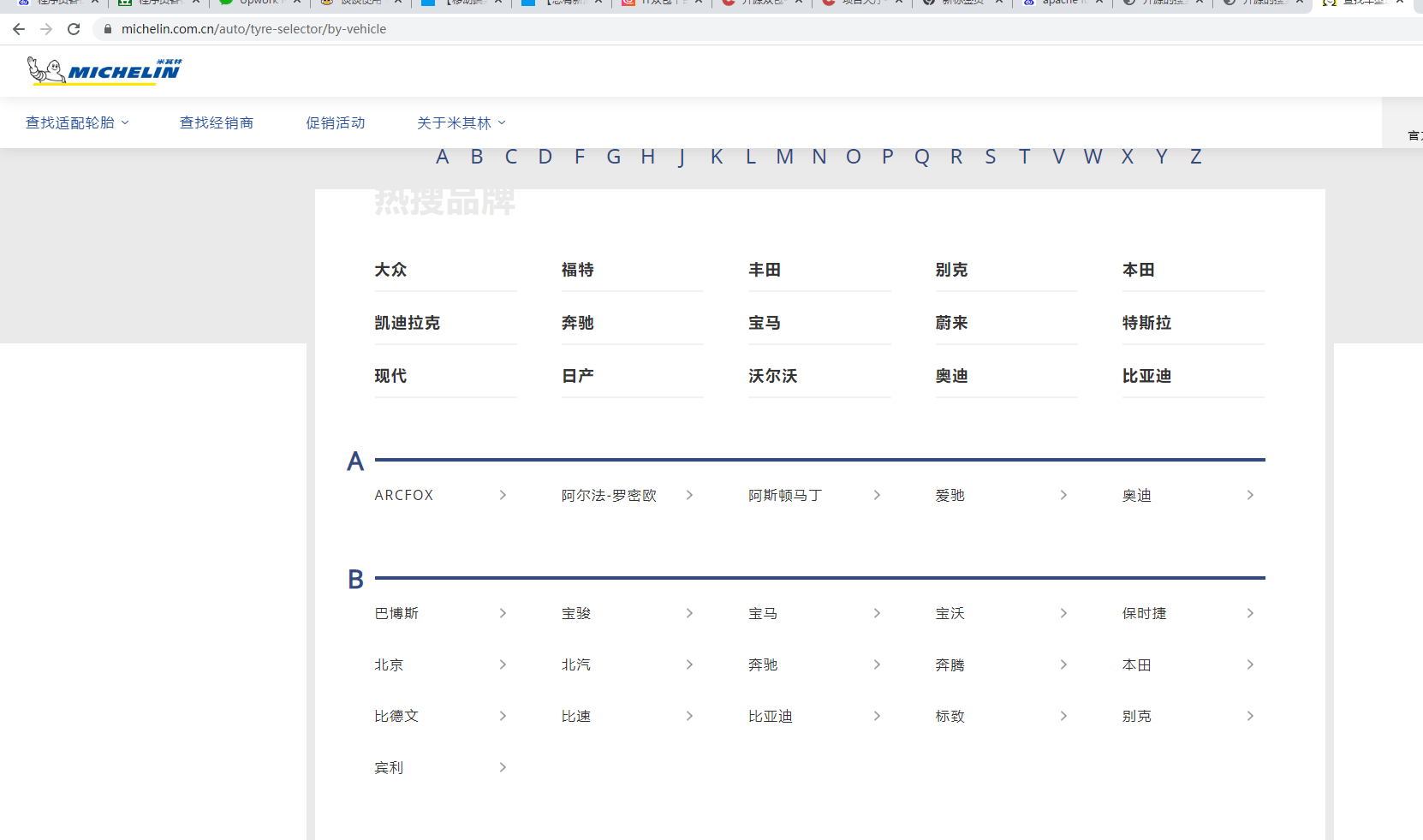Select hot brand 比亚迪

[1147, 376]
